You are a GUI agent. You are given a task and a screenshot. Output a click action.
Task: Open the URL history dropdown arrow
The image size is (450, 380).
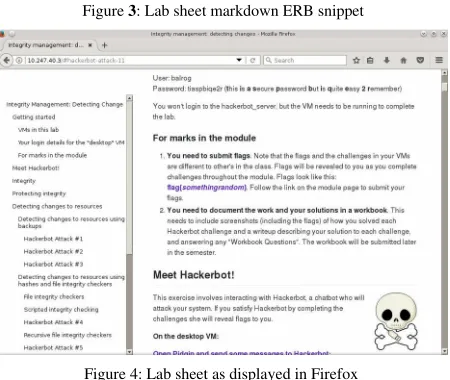tap(239, 60)
